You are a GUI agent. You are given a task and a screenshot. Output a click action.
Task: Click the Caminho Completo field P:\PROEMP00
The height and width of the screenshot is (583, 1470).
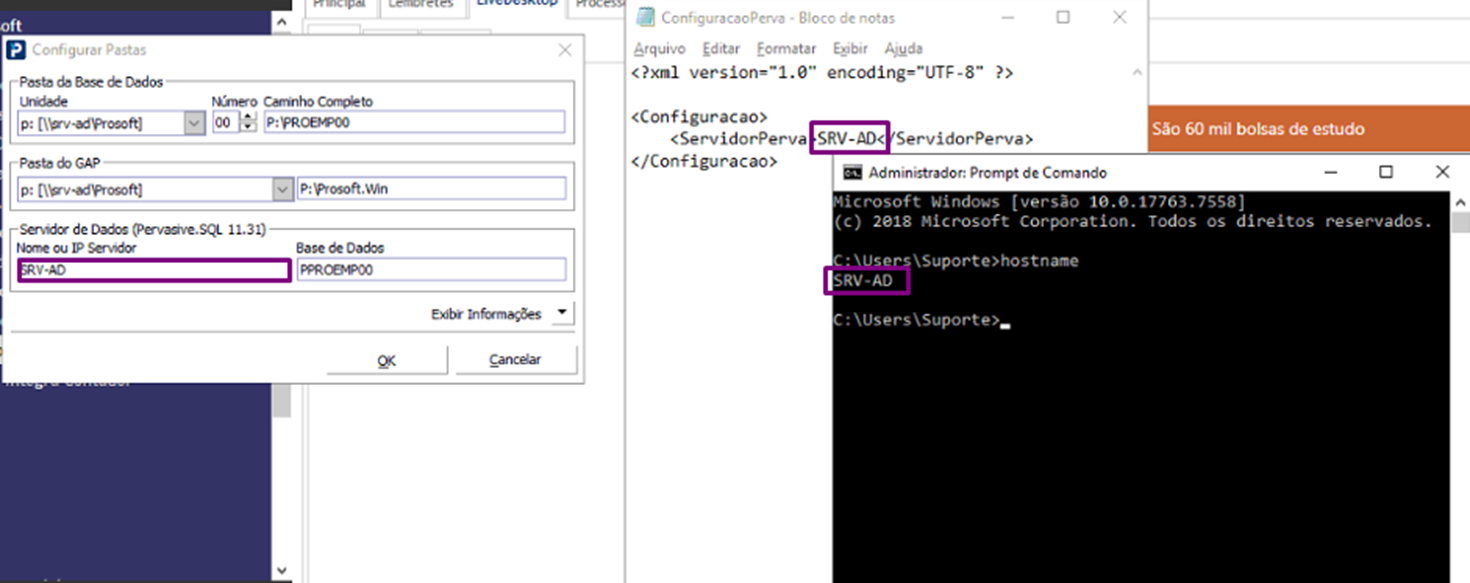(414, 123)
